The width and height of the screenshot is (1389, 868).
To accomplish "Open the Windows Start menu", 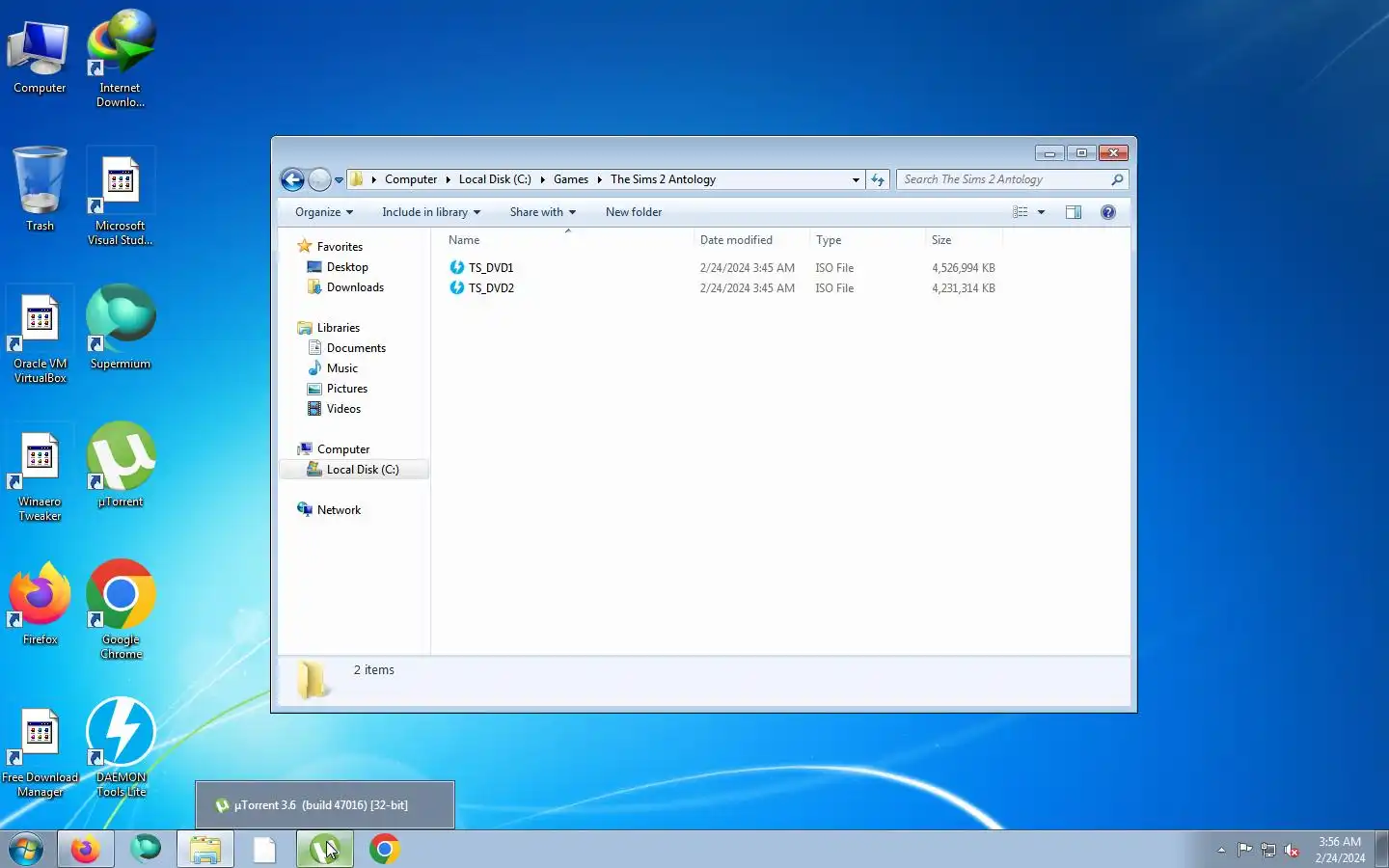I will [26, 850].
